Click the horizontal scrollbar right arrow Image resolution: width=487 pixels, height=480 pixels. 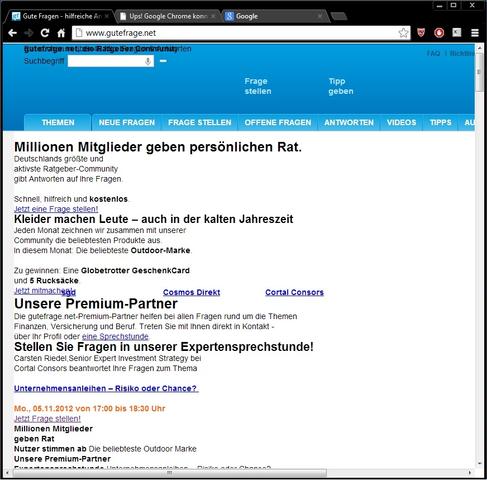469,473
